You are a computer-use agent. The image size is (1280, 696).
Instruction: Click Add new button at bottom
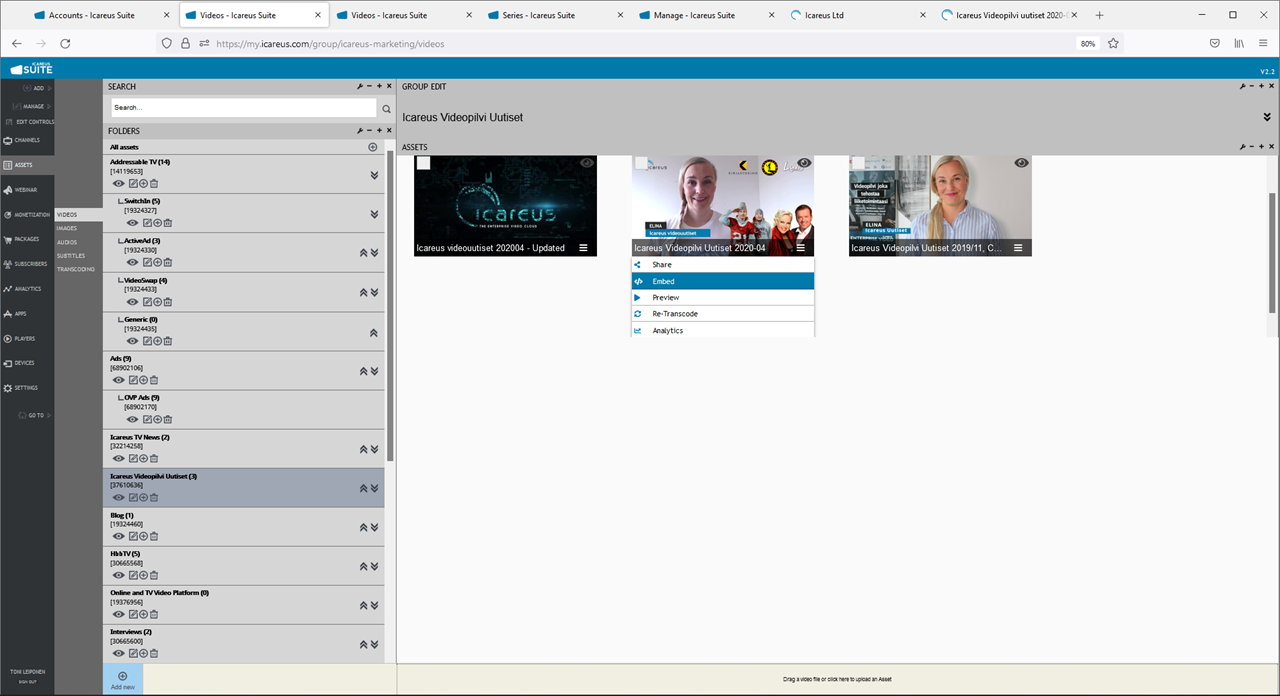pyautogui.click(x=123, y=680)
